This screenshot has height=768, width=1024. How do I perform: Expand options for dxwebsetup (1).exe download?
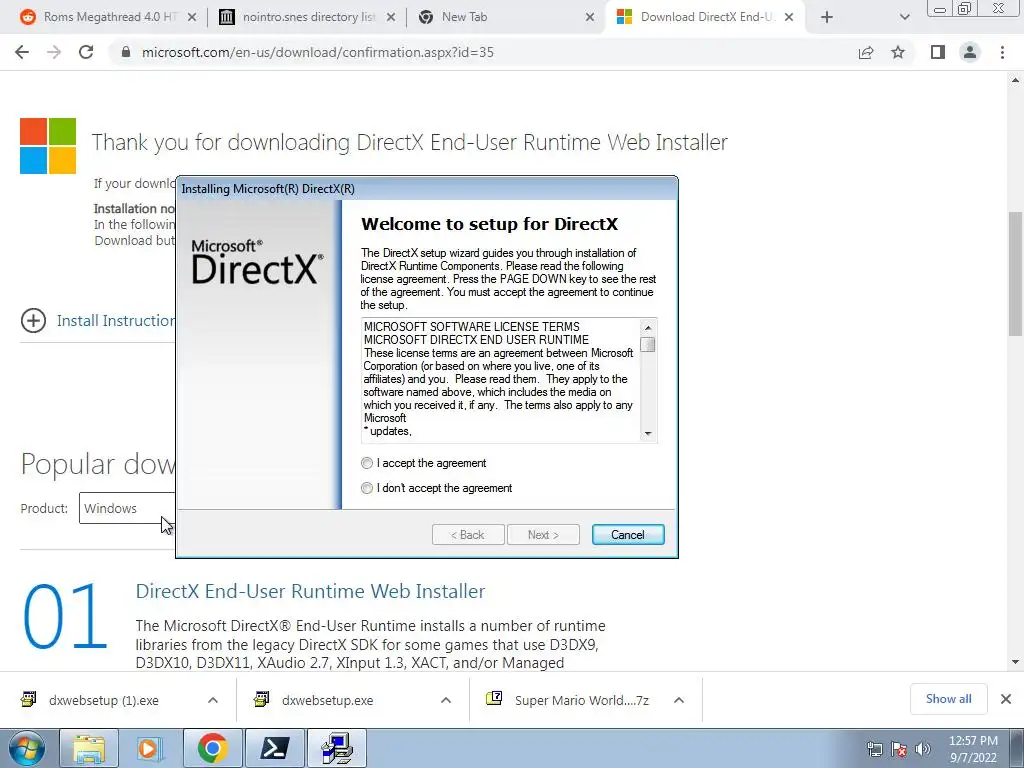(x=213, y=700)
